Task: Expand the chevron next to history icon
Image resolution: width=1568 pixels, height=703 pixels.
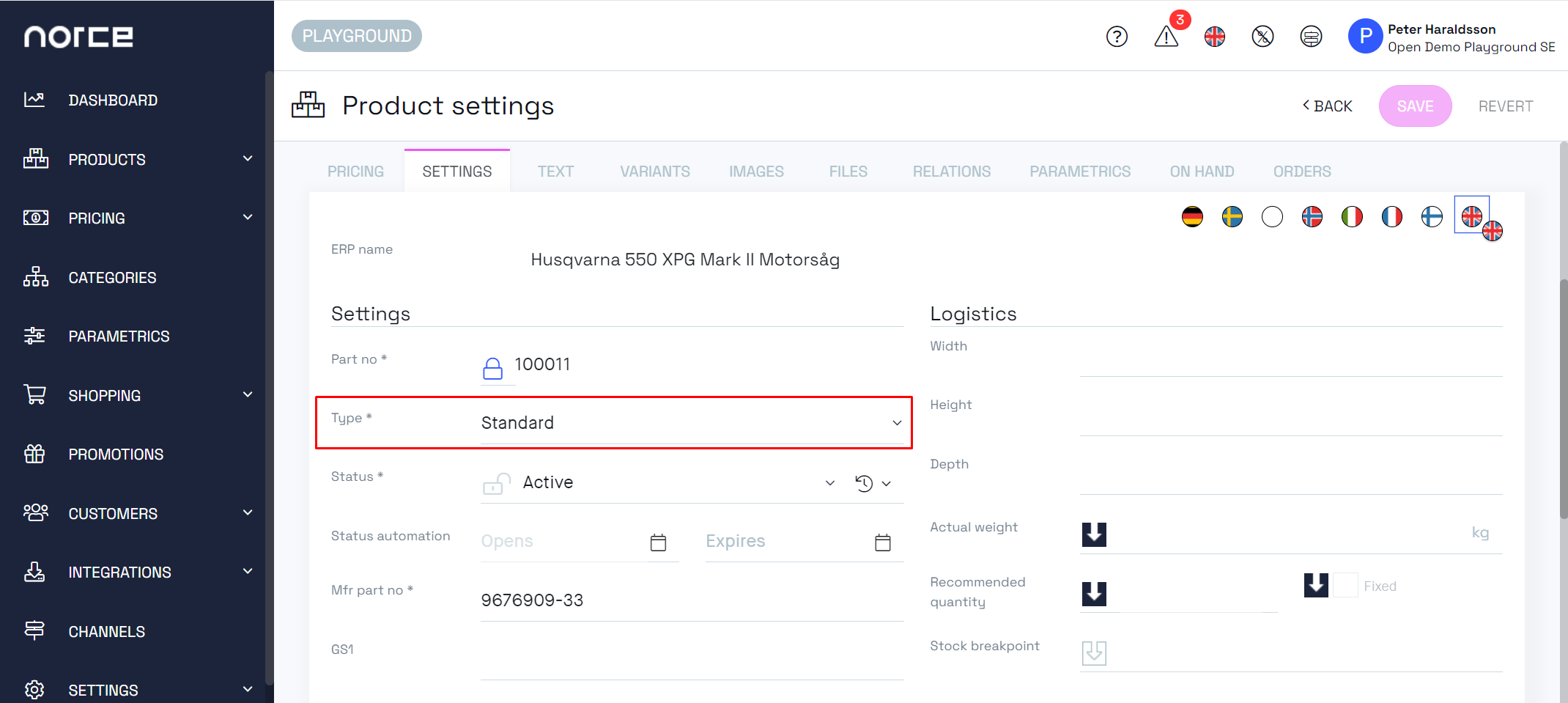Action: tap(887, 484)
